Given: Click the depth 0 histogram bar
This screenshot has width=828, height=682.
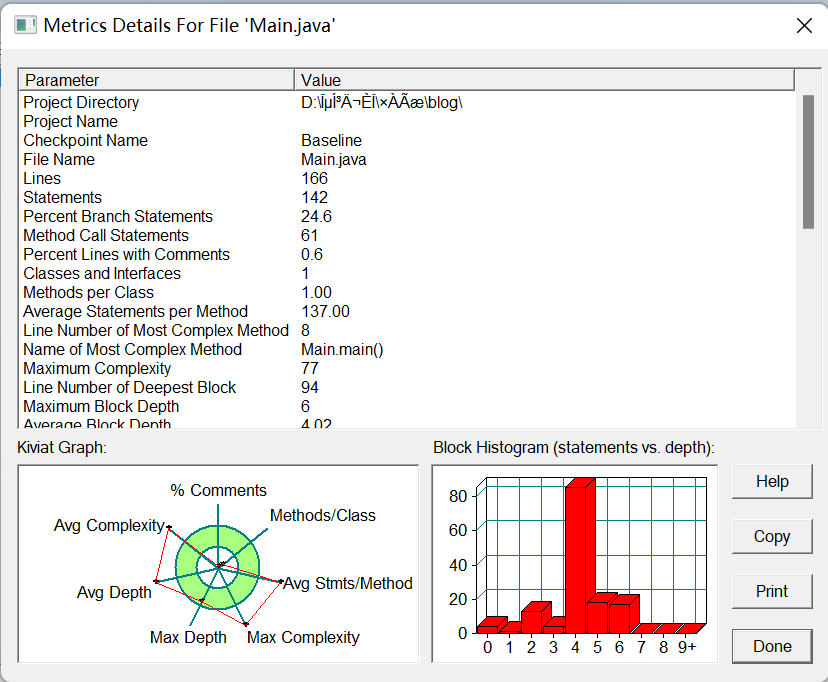Looking at the screenshot, I should tap(491, 626).
